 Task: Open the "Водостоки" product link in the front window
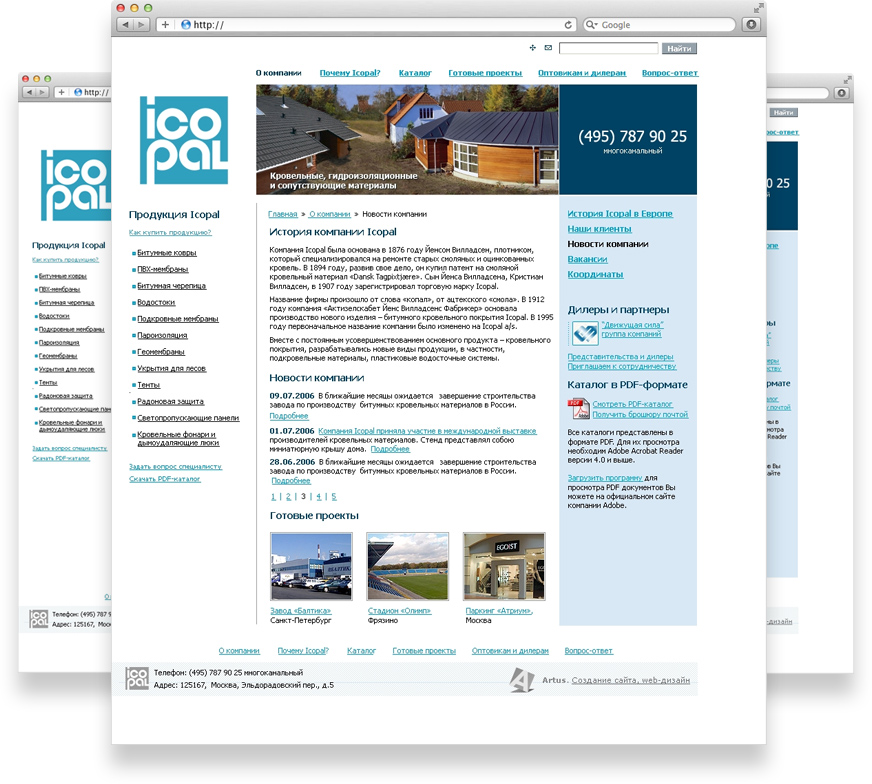point(156,302)
